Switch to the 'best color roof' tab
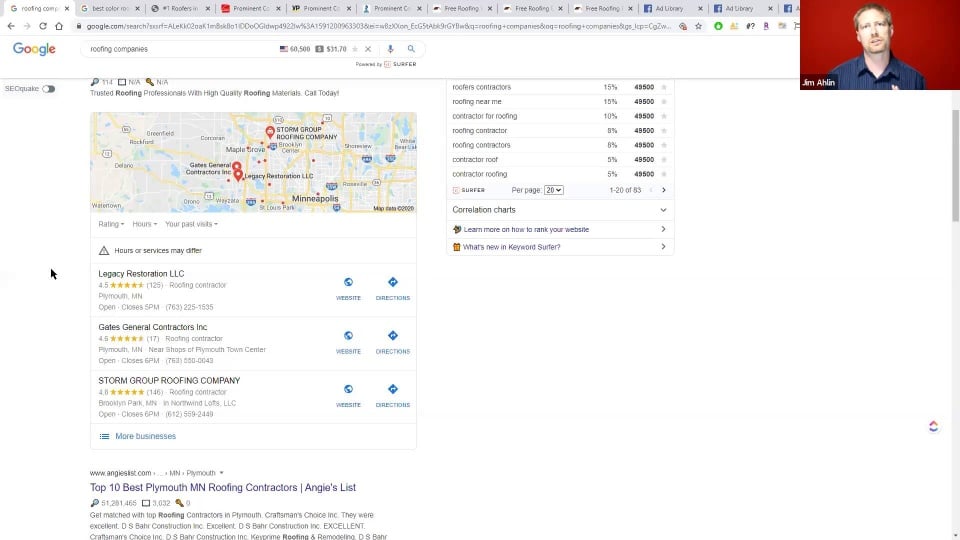 click(110, 9)
